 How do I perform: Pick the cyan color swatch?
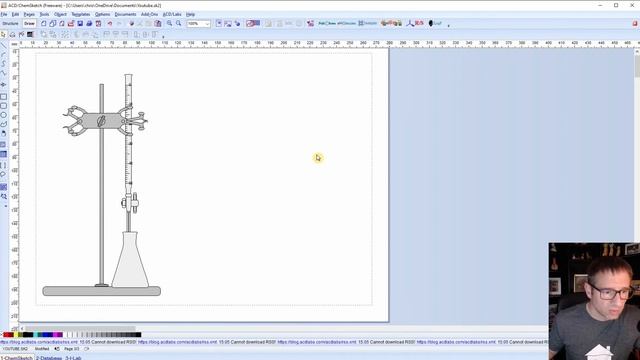point(36,335)
